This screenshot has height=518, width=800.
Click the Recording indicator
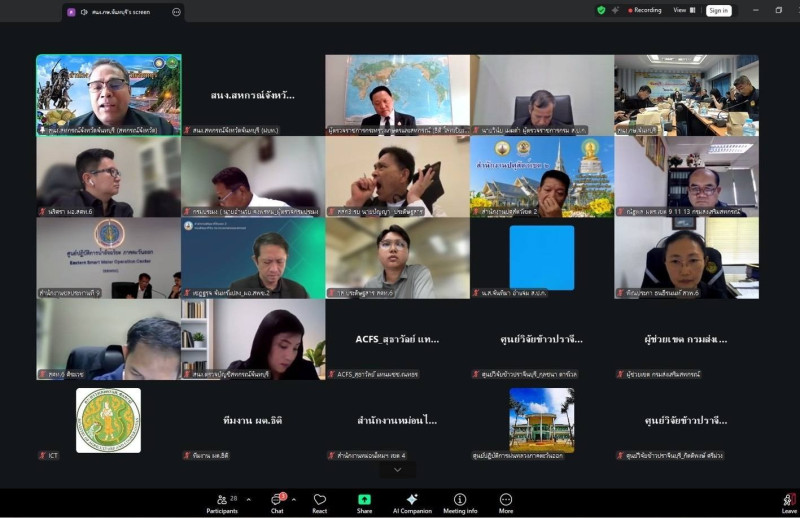click(x=642, y=10)
